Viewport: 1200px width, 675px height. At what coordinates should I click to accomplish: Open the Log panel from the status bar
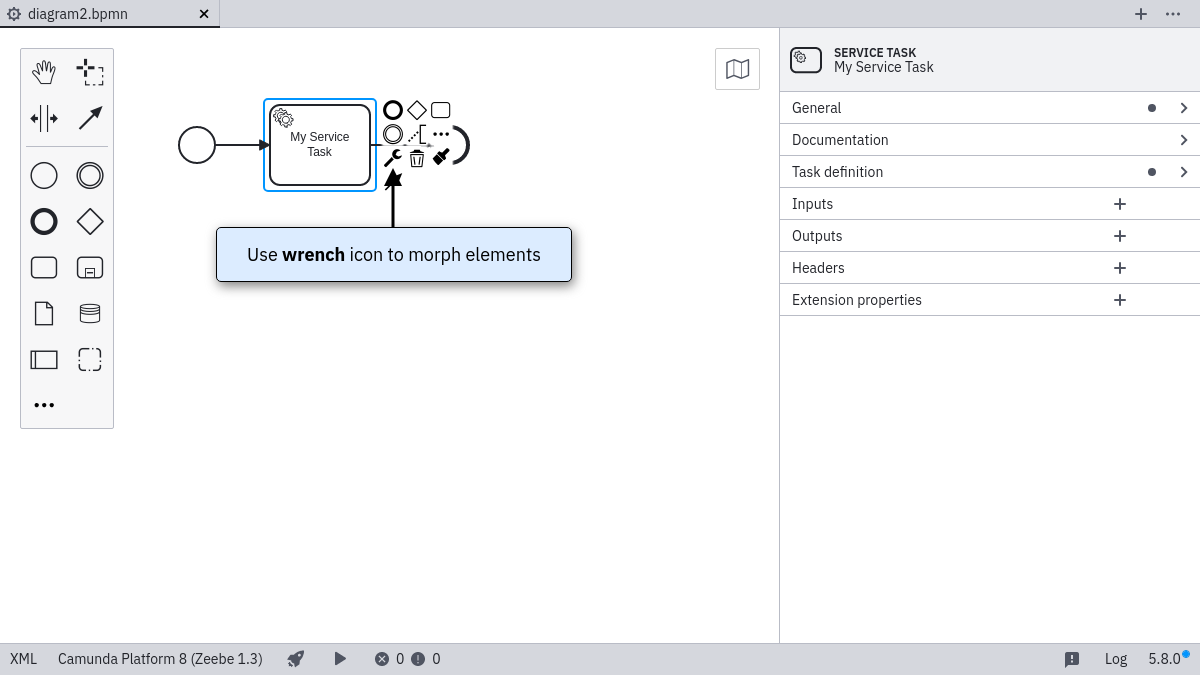(1115, 658)
